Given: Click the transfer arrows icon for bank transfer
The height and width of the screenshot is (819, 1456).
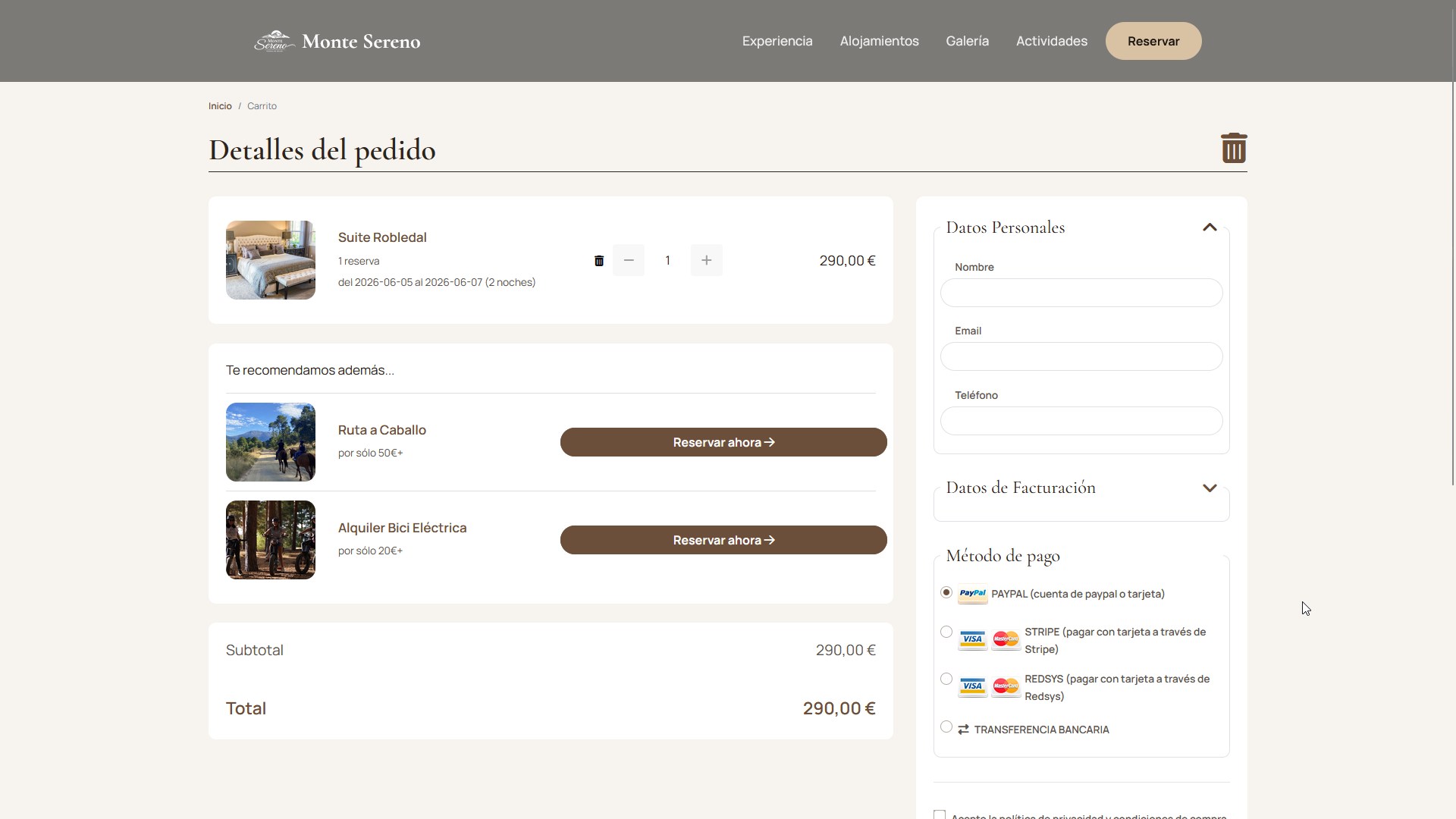Looking at the screenshot, I should point(963,730).
